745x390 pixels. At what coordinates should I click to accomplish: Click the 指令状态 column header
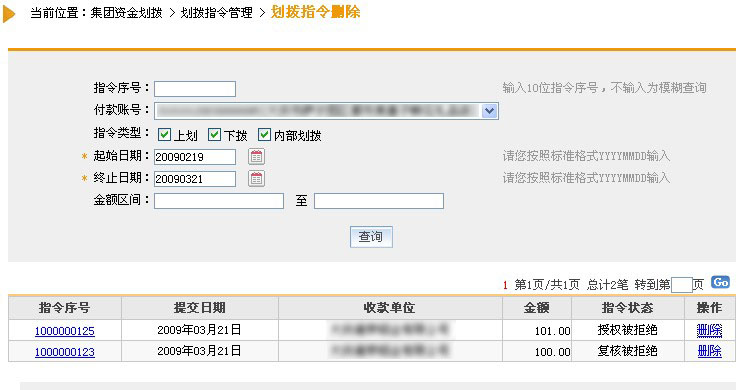(x=627, y=308)
